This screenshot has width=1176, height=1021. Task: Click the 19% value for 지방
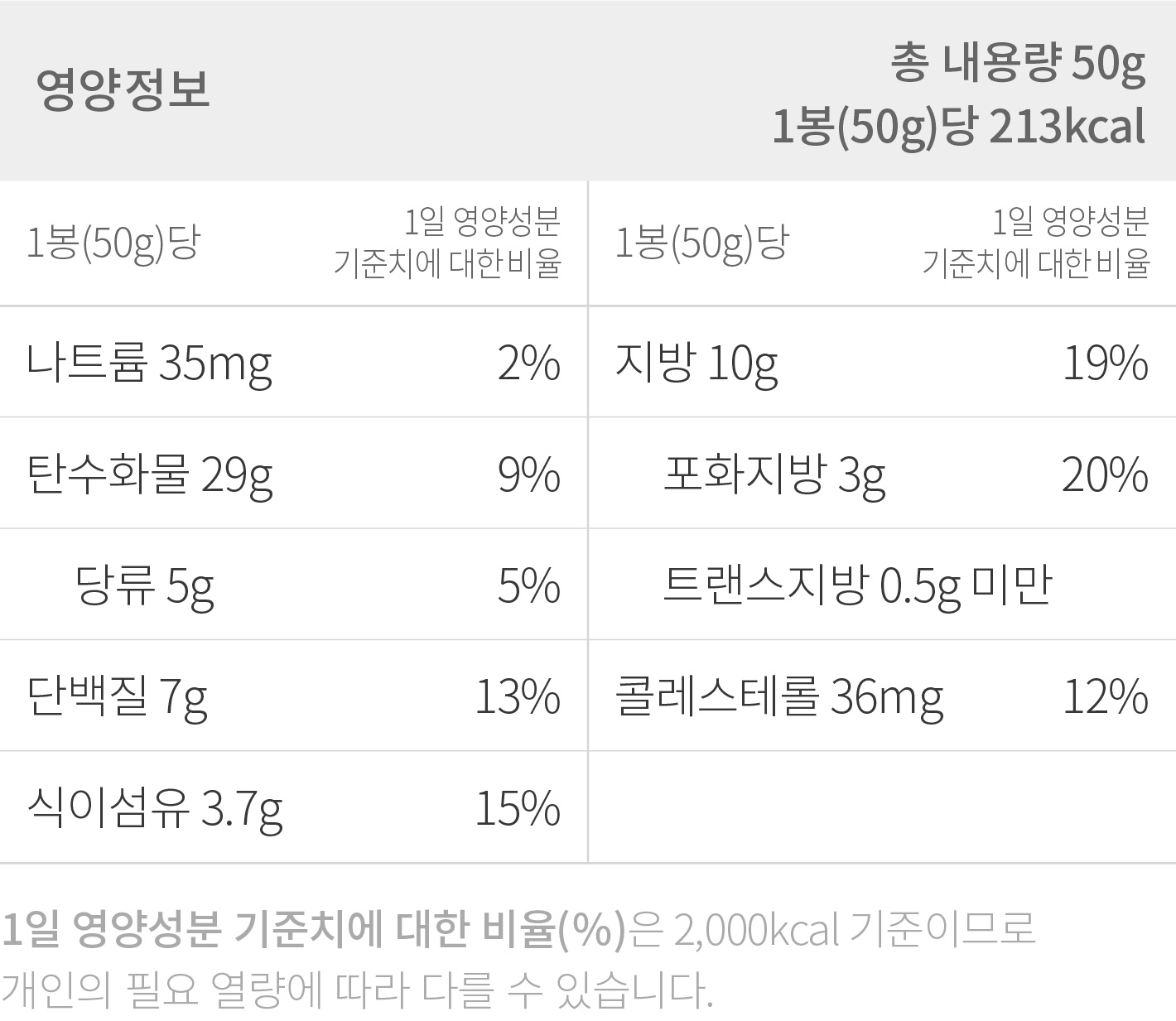coord(1105,364)
